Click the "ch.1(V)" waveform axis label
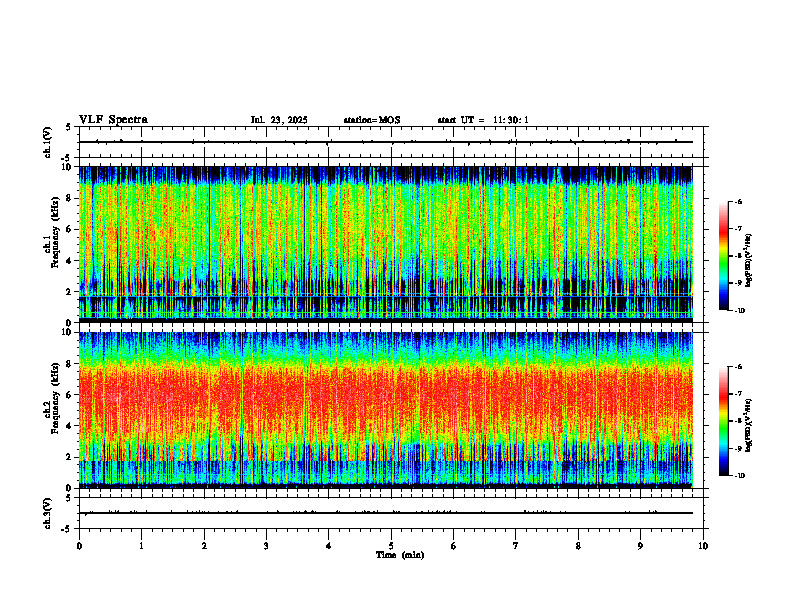 click(x=48, y=142)
